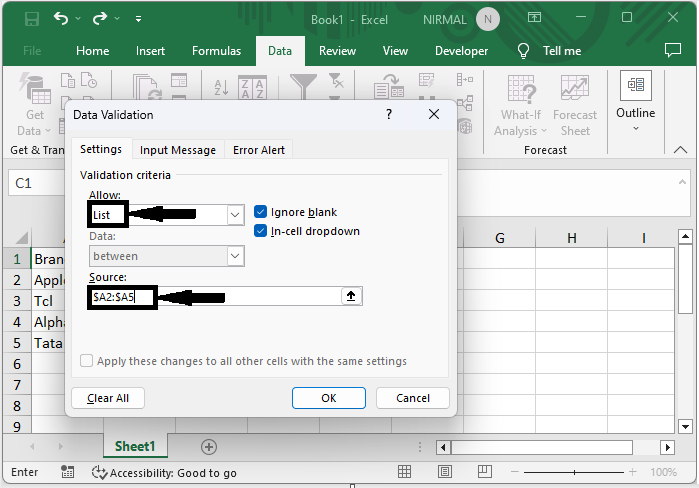
Task: Click the zoom slider bar
Action: pos(574,472)
